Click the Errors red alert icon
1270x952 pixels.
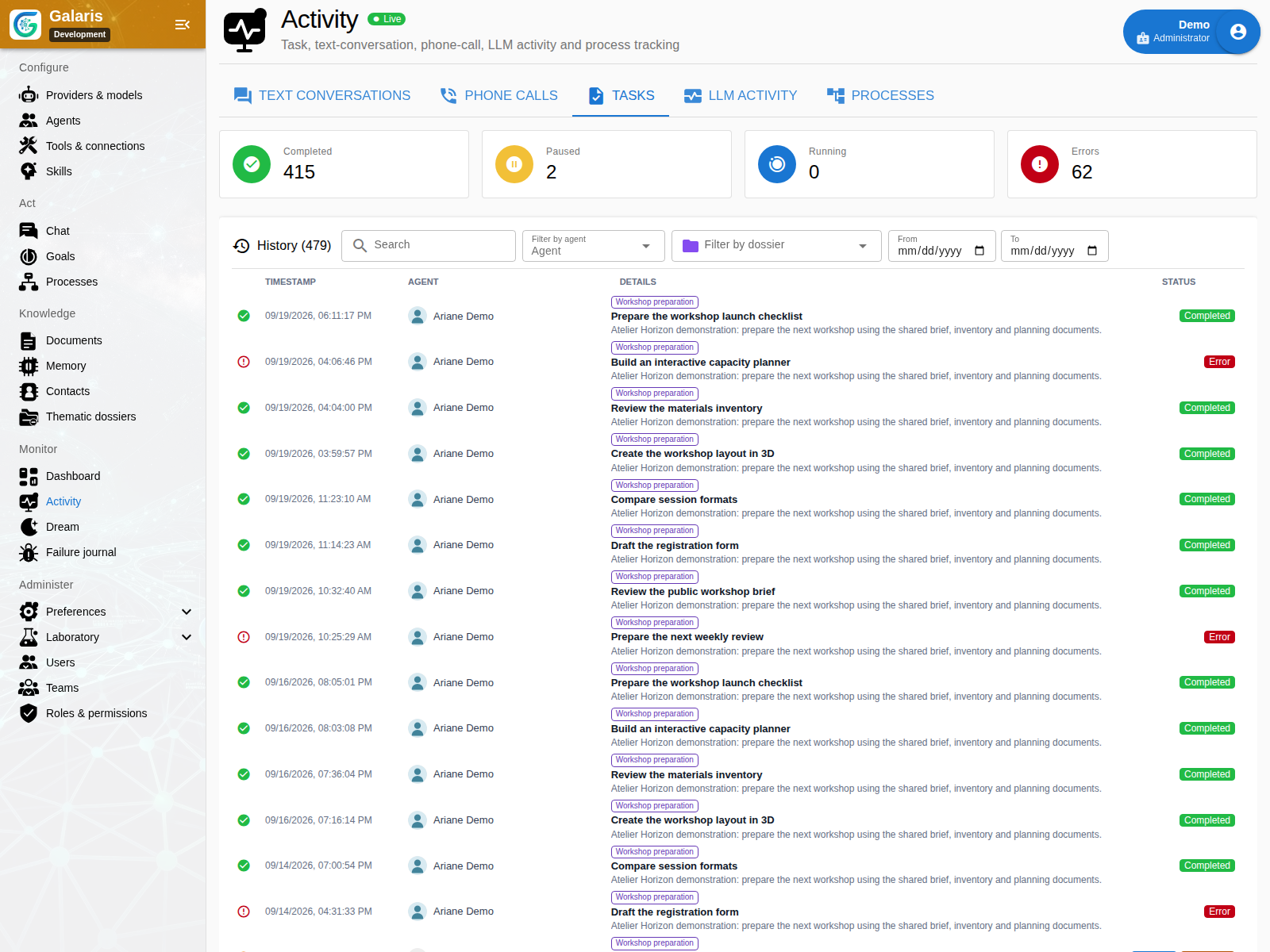coord(1040,164)
